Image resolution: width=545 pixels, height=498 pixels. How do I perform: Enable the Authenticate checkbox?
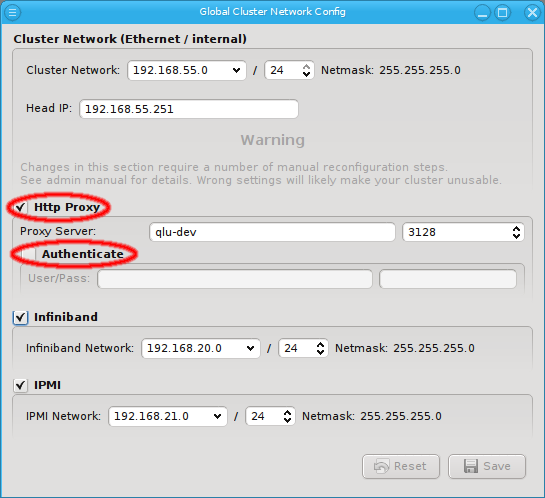29,254
